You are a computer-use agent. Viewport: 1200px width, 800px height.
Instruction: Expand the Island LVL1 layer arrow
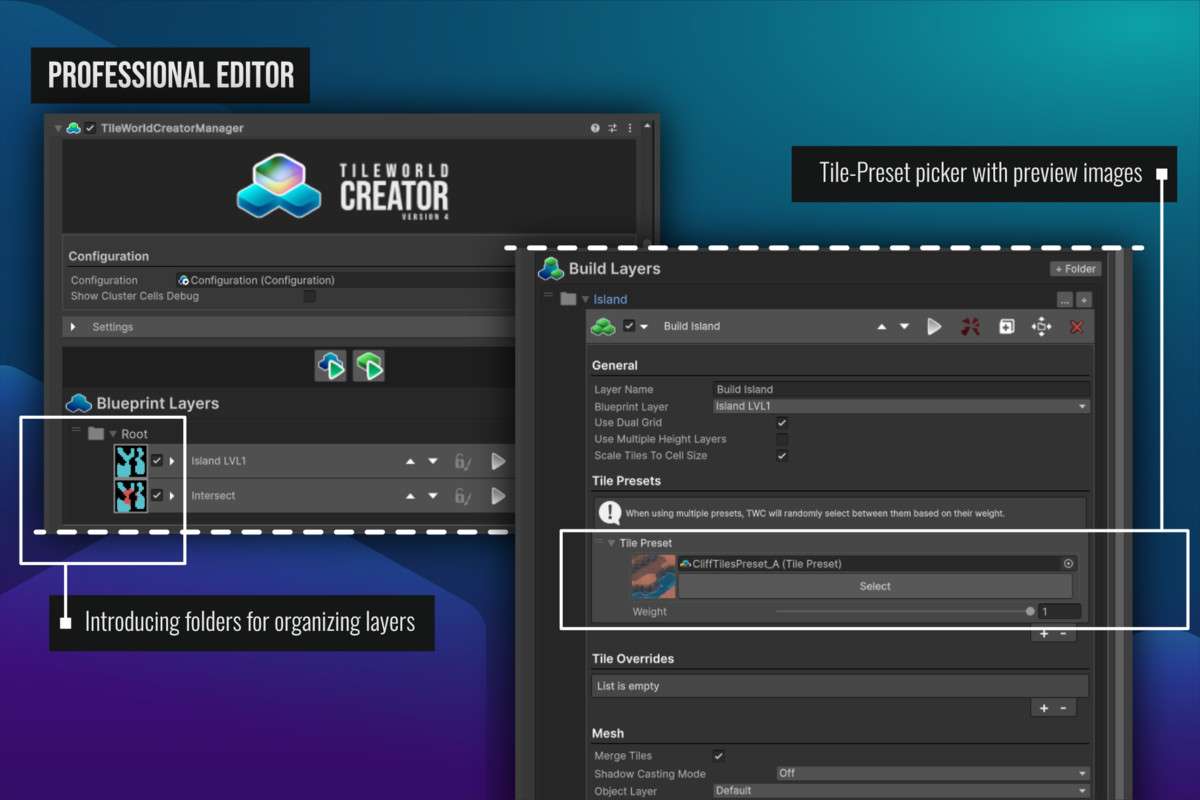tap(172, 461)
